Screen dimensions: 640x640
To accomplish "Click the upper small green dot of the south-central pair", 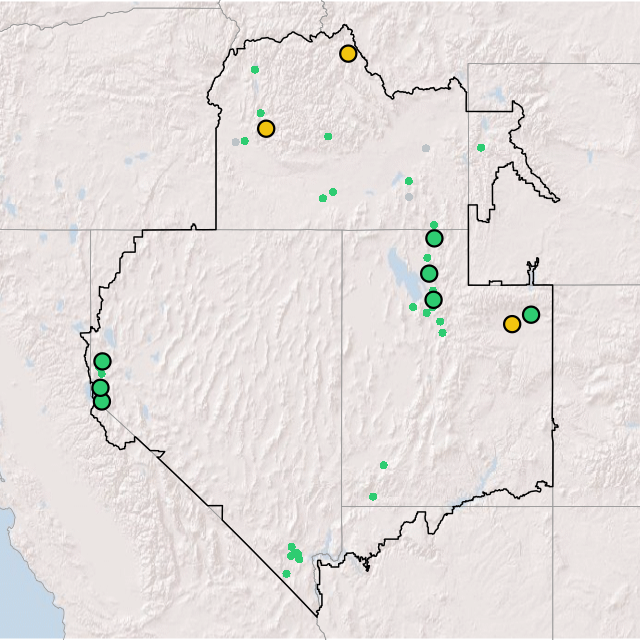I will pyautogui.click(x=383, y=464).
